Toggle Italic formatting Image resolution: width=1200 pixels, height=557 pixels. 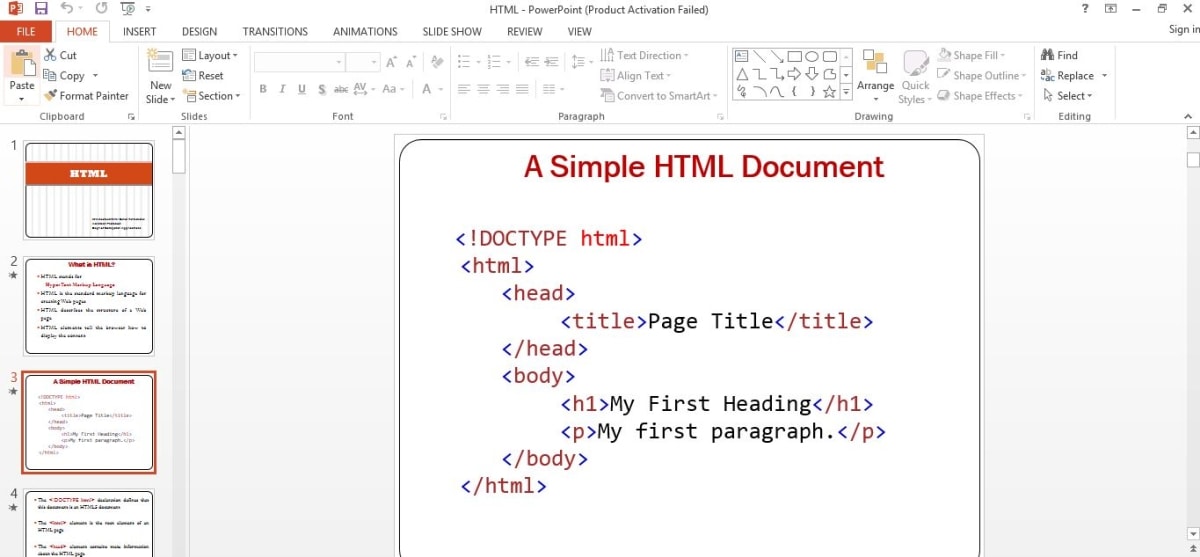(x=283, y=89)
